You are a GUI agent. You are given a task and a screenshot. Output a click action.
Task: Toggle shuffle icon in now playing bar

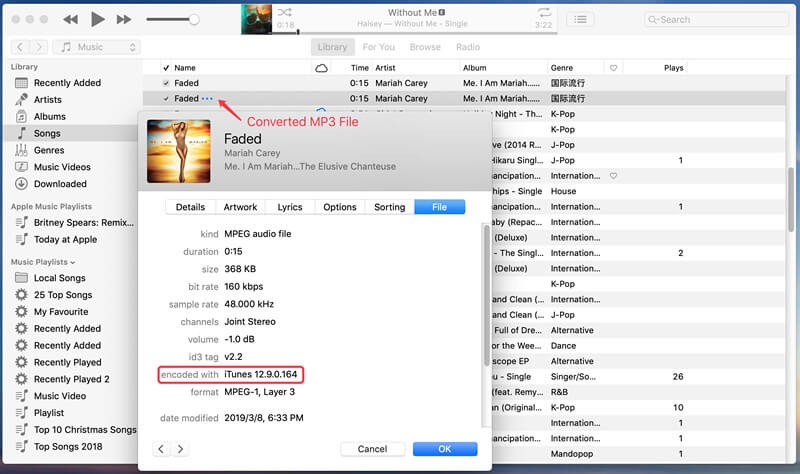[286, 12]
